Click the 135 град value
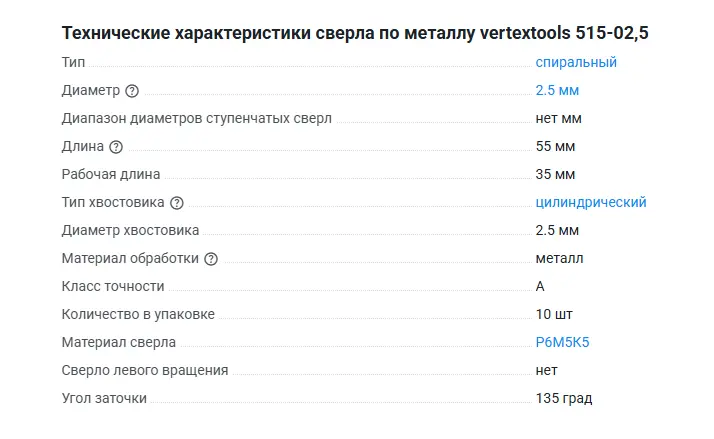This screenshot has width=714, height=439. (x=564, y=398)
